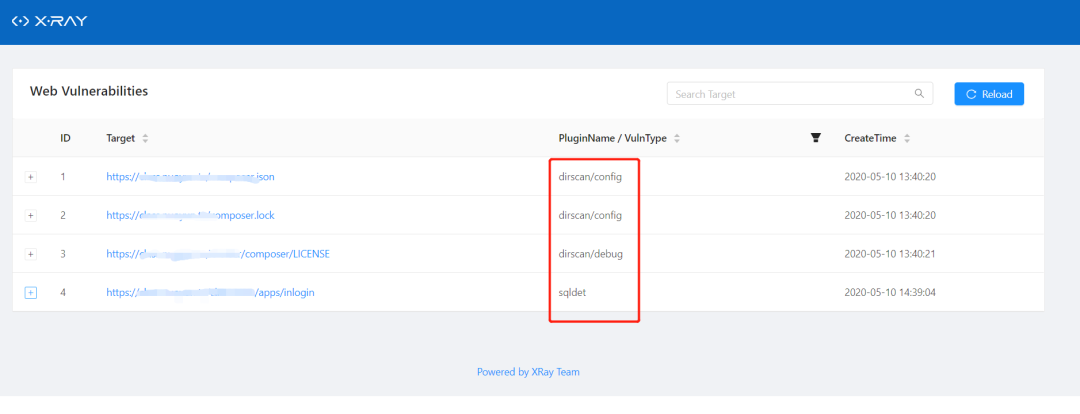Viewport: 1080px width, 414px height.
Task: Expand row 3 composer/LICENSE details
Action: [x=30, y=254]
